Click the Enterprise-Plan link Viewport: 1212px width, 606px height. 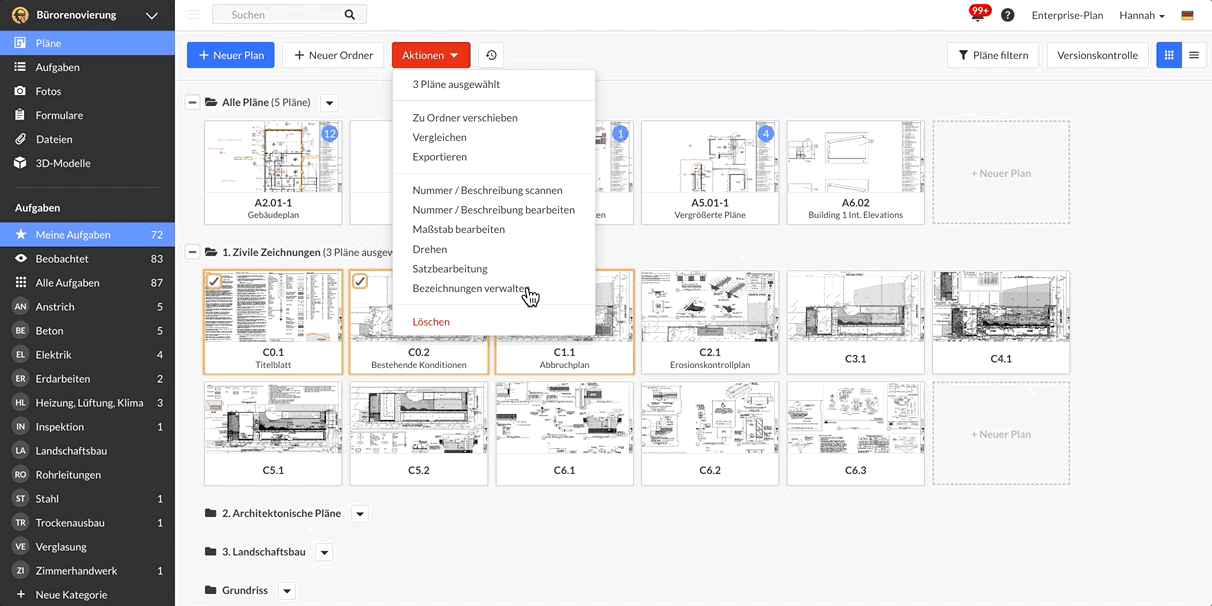pos(1067,15)
